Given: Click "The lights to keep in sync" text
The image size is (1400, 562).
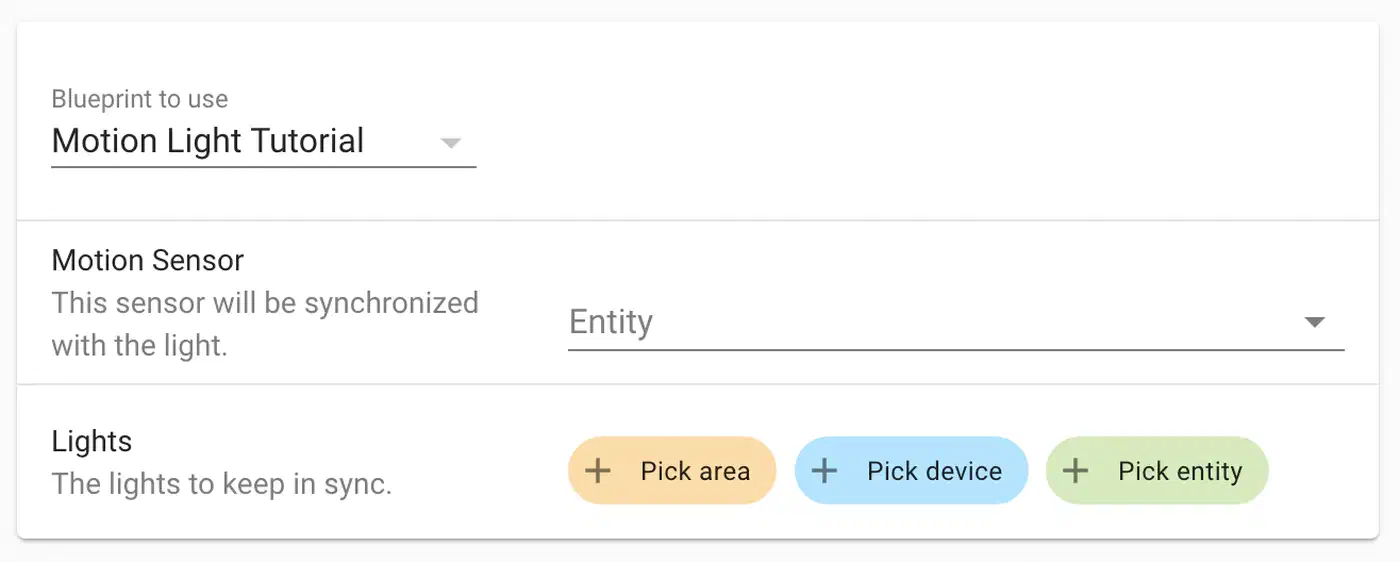Looking at the screenshot, I should pyautogui.click(x=221, y=484).
